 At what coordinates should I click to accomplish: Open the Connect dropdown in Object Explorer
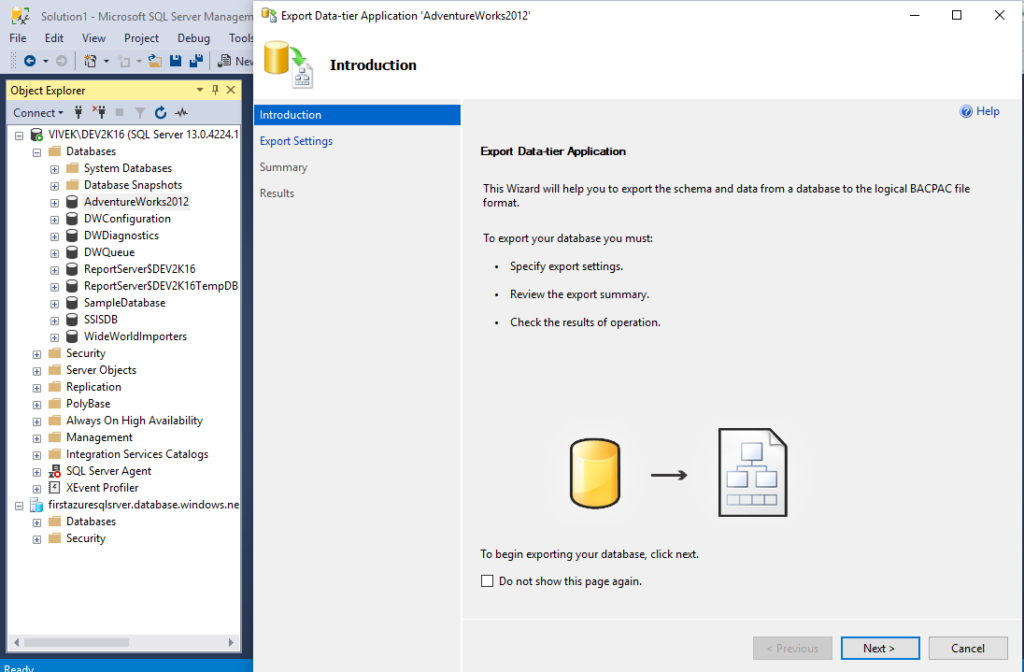[x=58, y=112]
